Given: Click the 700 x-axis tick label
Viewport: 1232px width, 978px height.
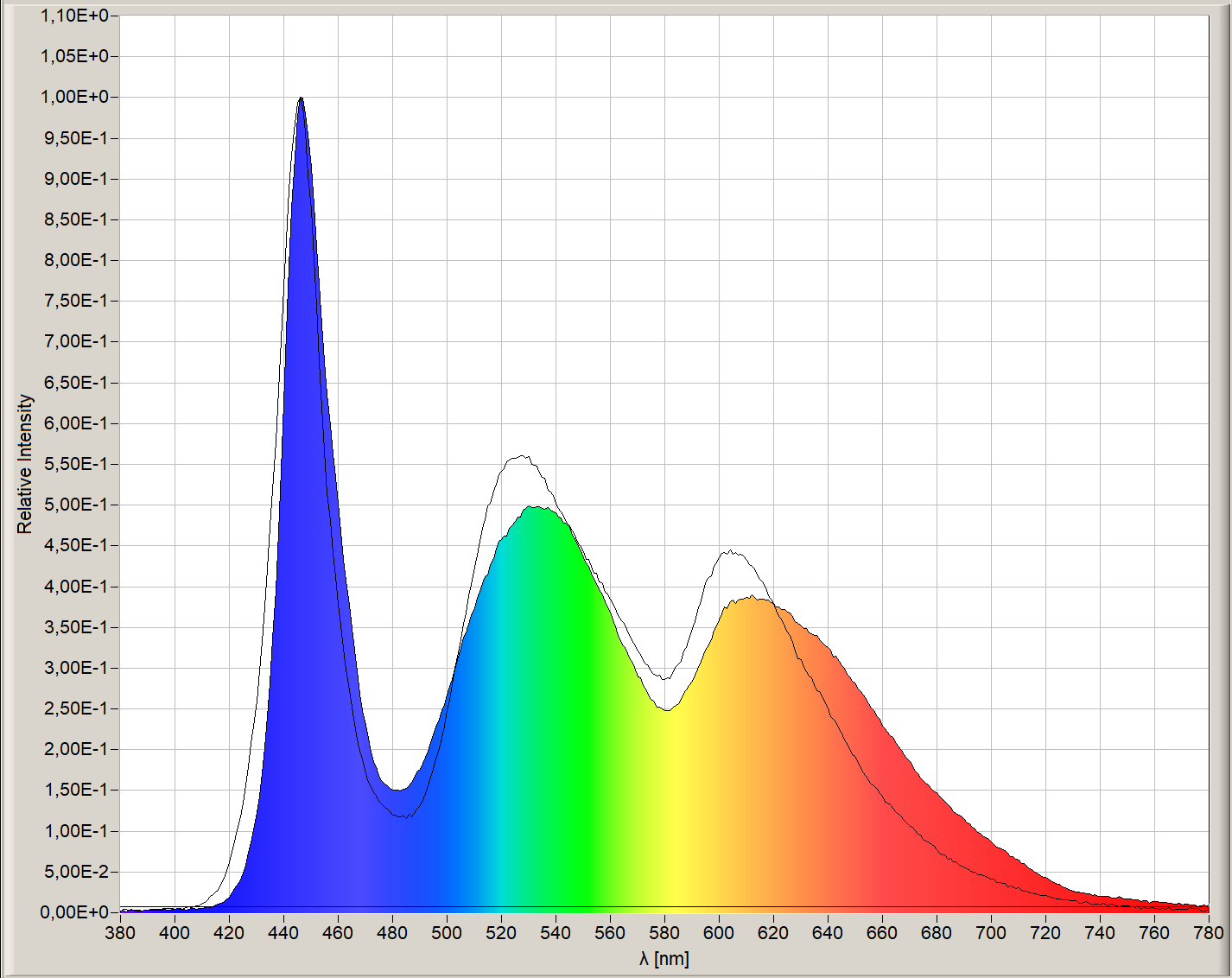Looking at the screenshot, I should [x=990, y=933].
